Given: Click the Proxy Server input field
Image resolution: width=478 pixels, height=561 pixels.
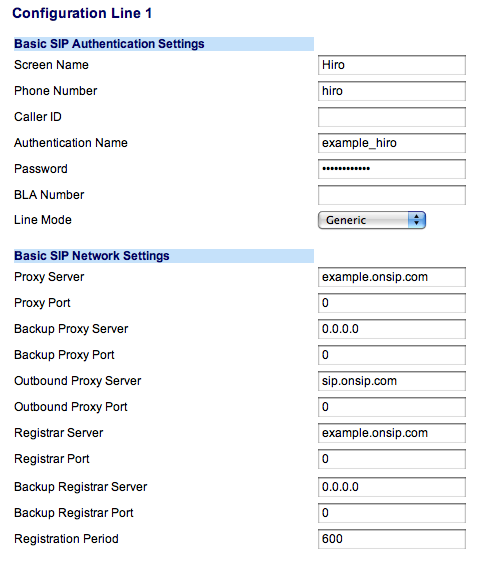Looking at the screenshot, I should point(392,277).
